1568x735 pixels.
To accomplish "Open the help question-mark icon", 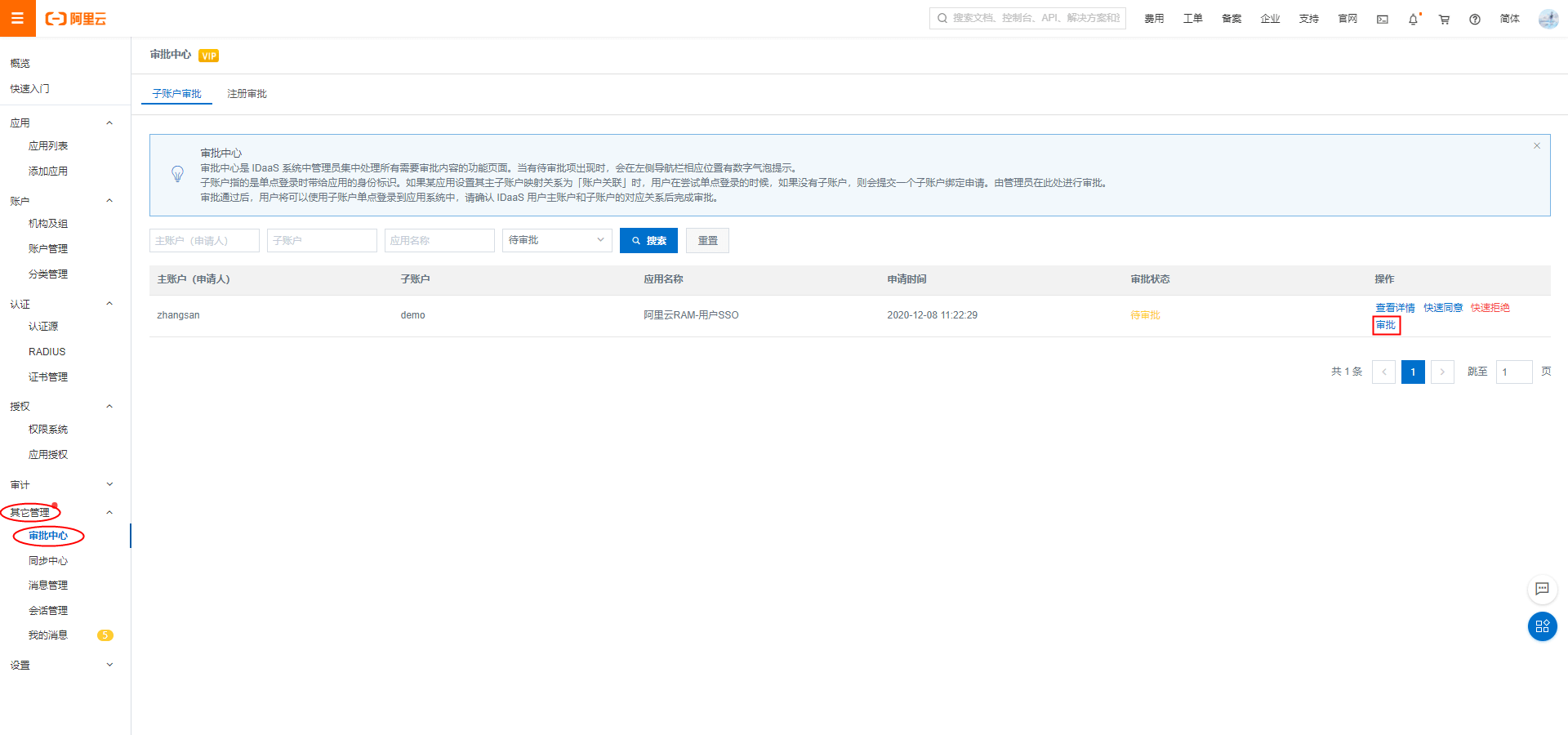I will [x=1475, y=19].
